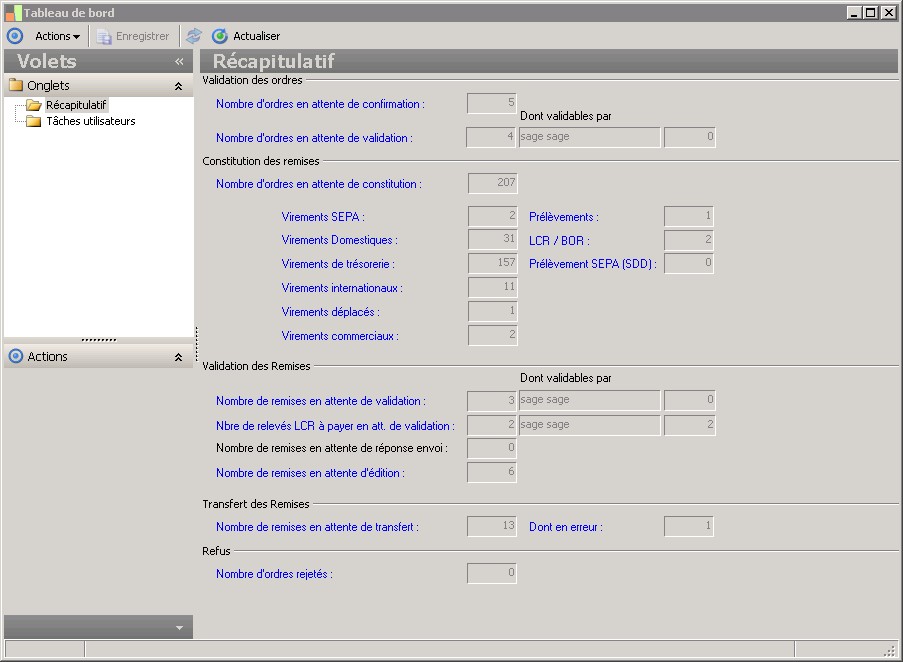Open Nombre d'ordres en attente de confirmation
Viewport: 903px width, 662px height.
pos(320,104)
